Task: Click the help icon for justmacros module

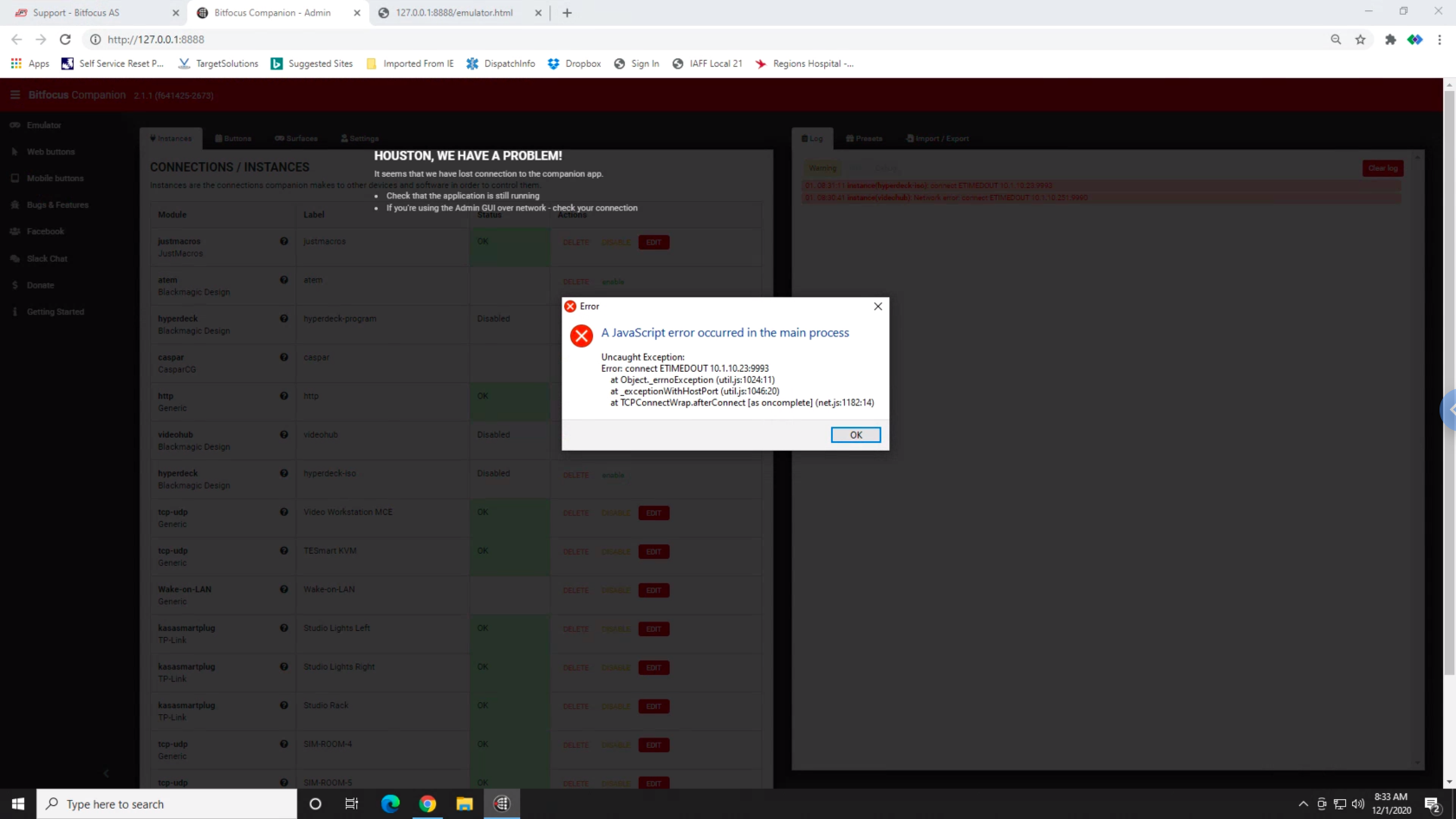Action: [x=283, y=242]
